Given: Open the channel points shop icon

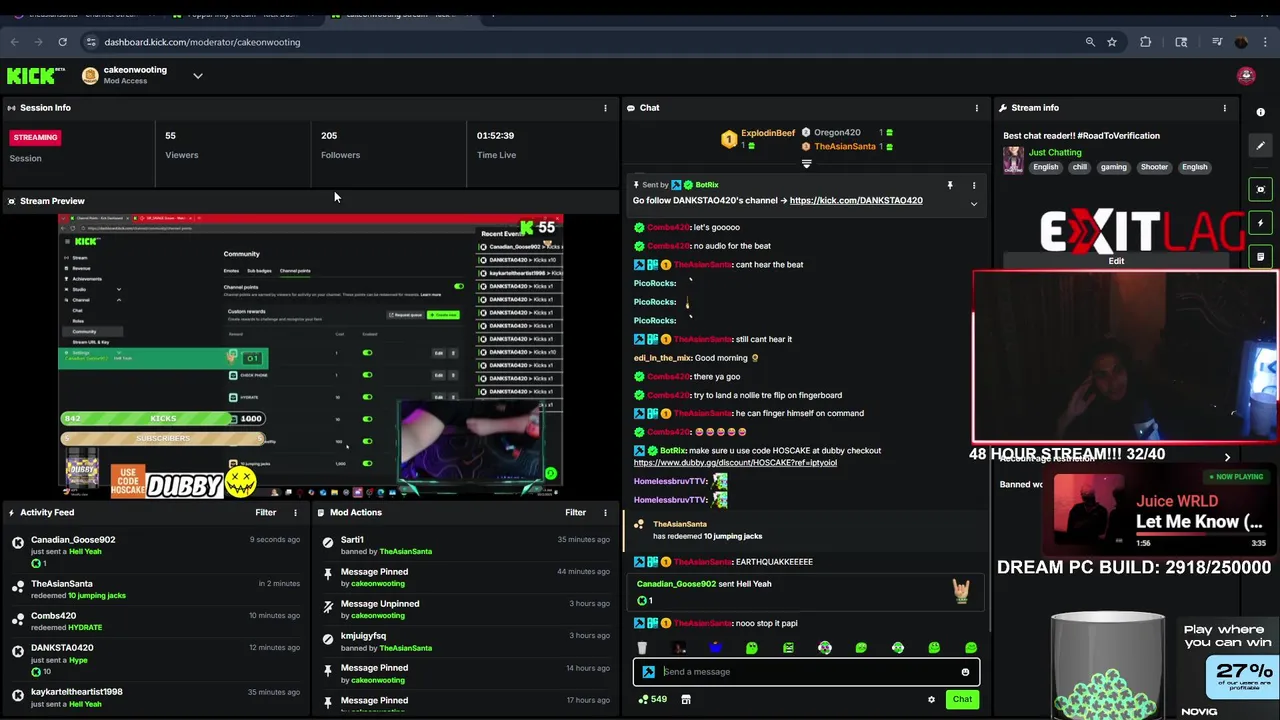Looking at the screenshot, I should pos(686,700).
